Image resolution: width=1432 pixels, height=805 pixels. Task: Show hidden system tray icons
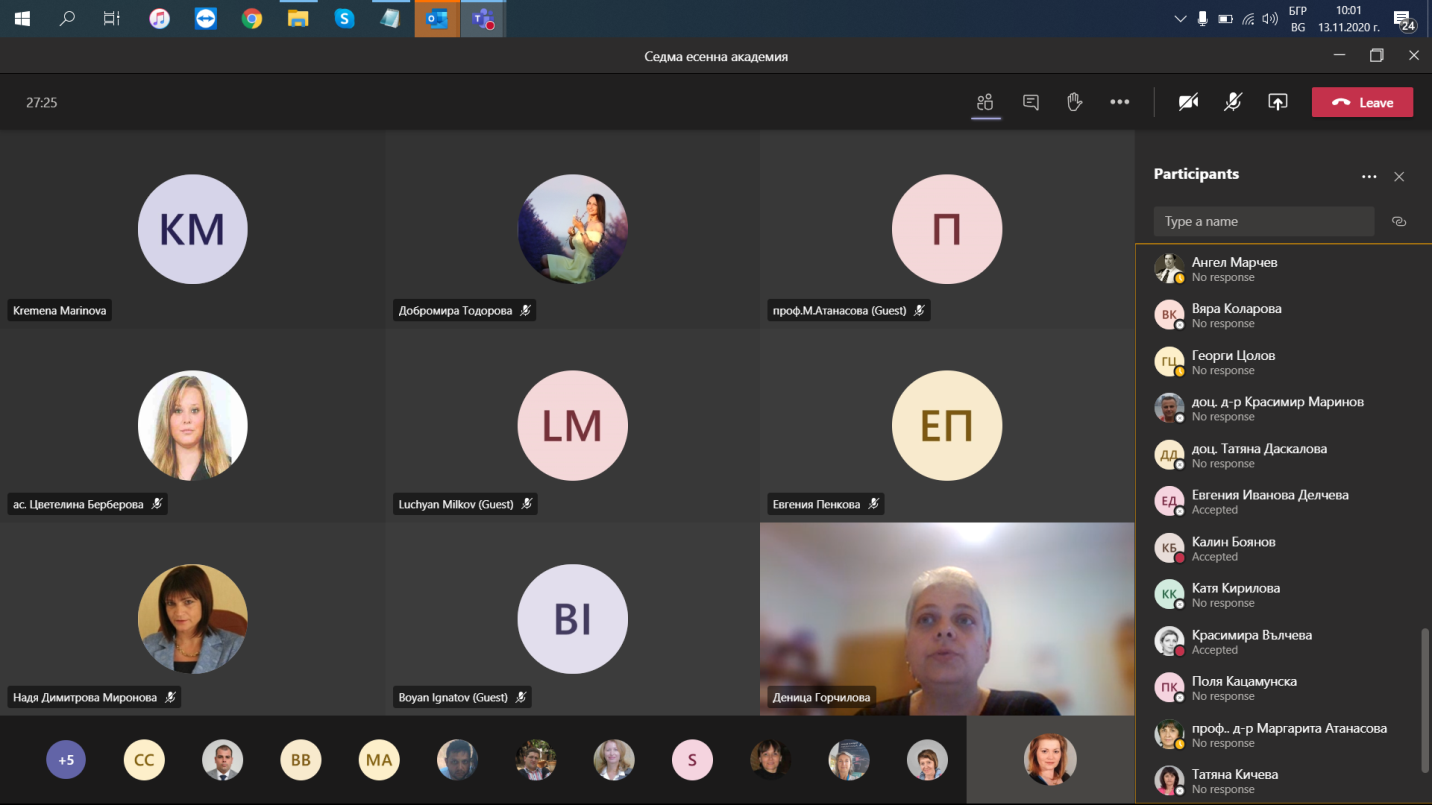coord(1180,18)
